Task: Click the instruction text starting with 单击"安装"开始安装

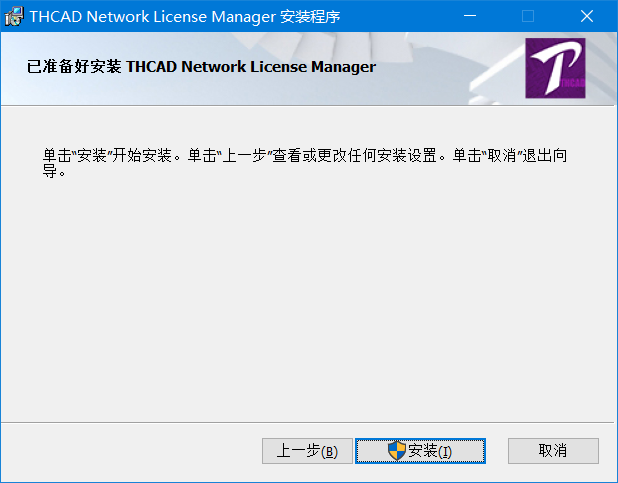Action: [x=305, y=163]
